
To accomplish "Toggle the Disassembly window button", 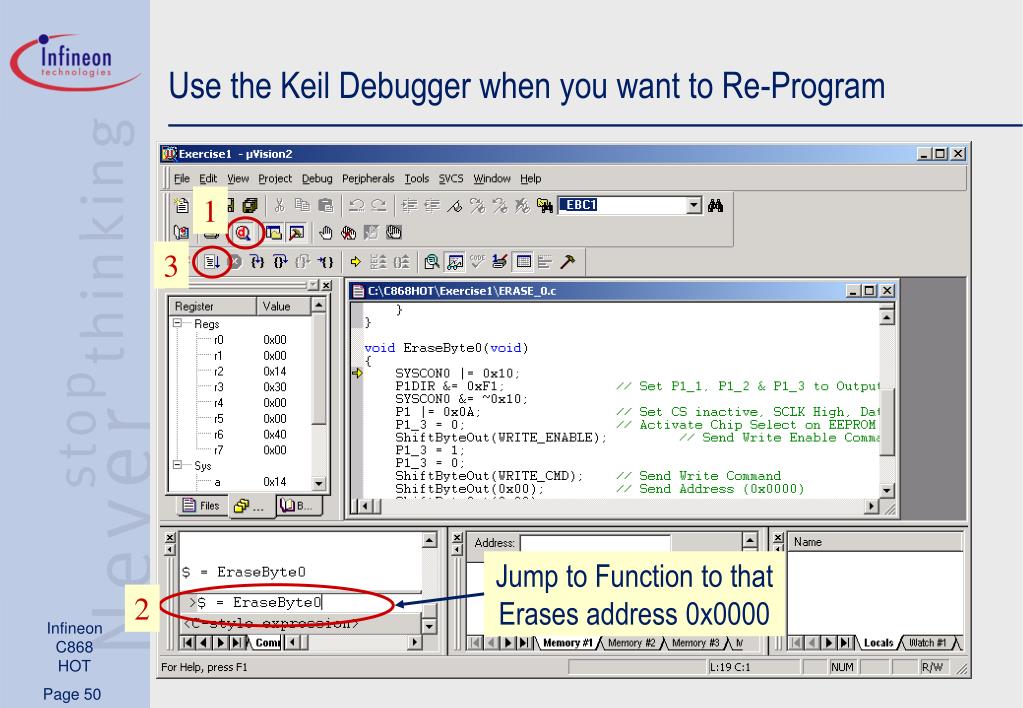I will click(x=431, y=262).
